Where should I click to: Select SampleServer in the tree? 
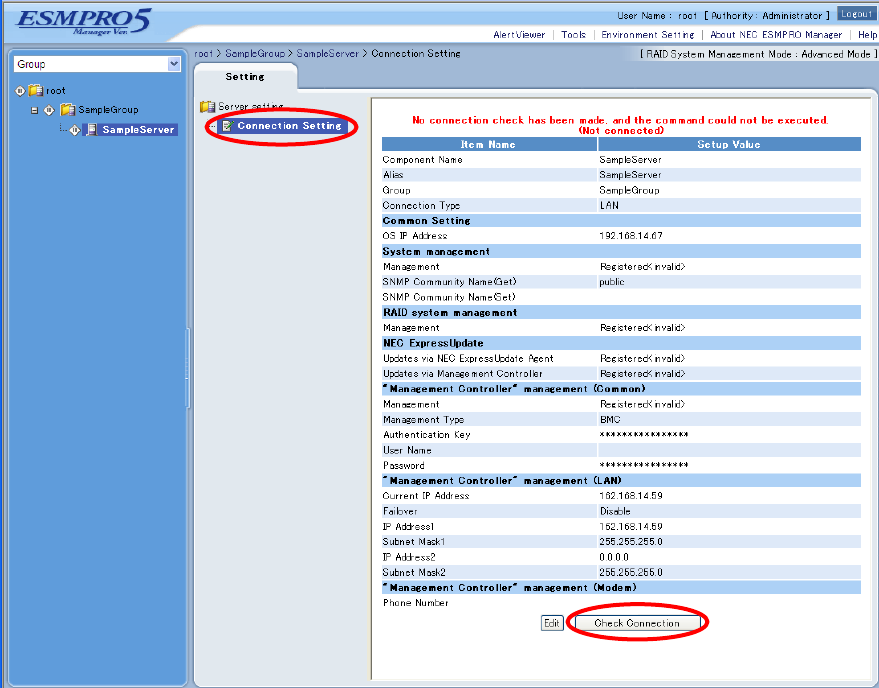(138, 130)
